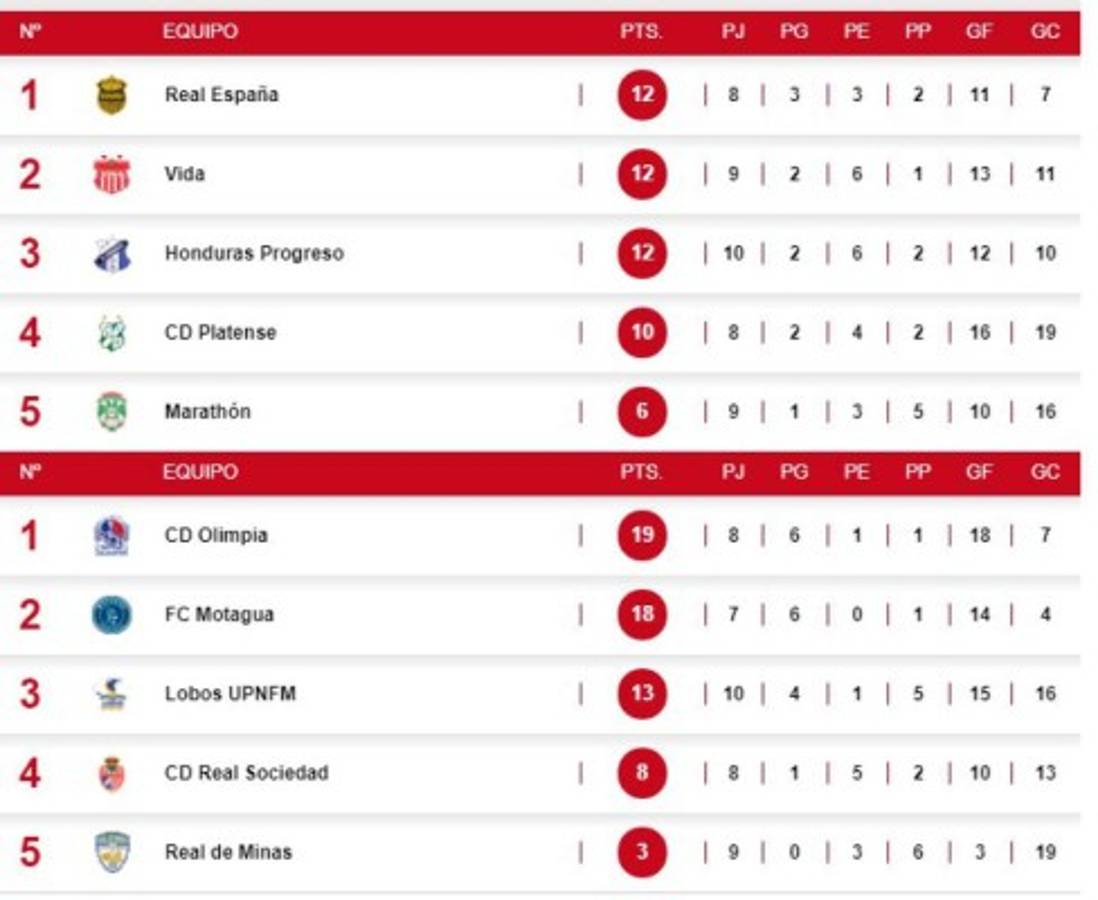Click the Lobos UPNFM team crest

112,694
